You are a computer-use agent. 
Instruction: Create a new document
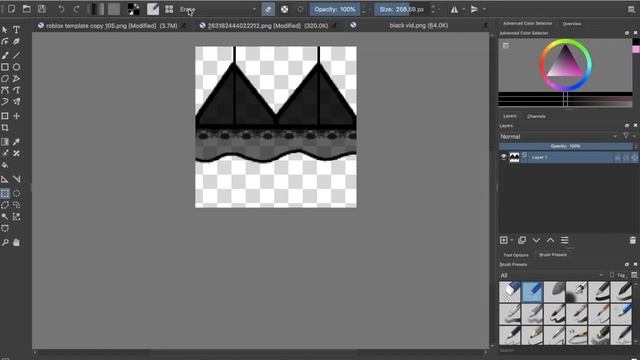coord(11,9)
